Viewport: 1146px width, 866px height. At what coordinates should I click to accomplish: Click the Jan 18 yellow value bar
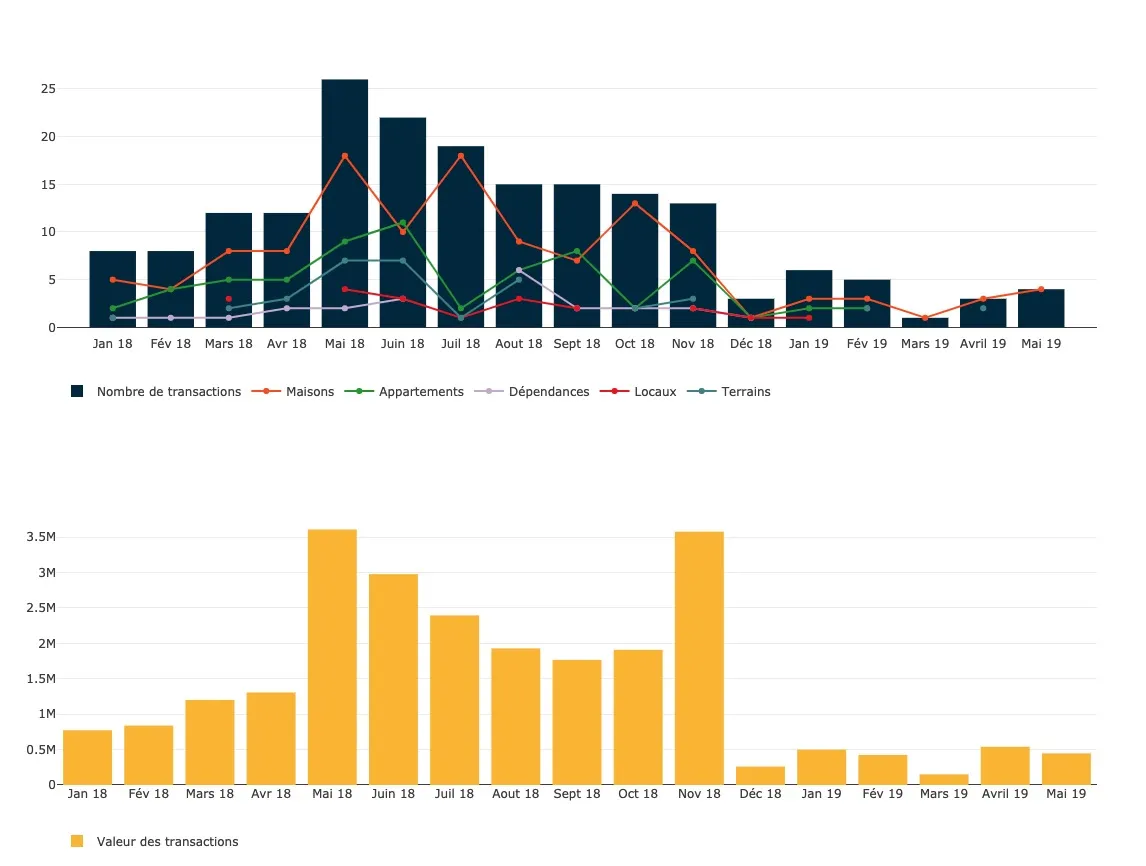(88, 757)
